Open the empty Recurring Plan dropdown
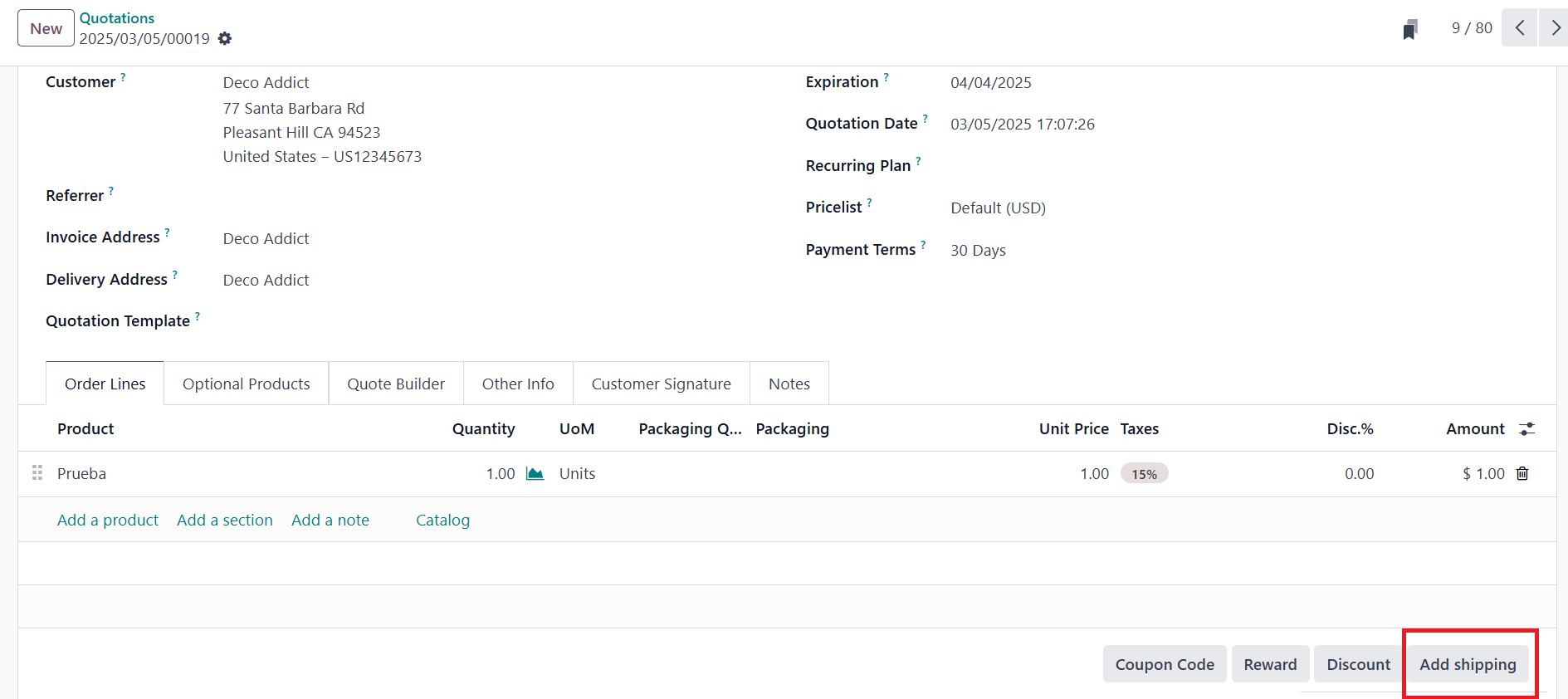Screen dimensions: 1568x699 click(1079, 166)
